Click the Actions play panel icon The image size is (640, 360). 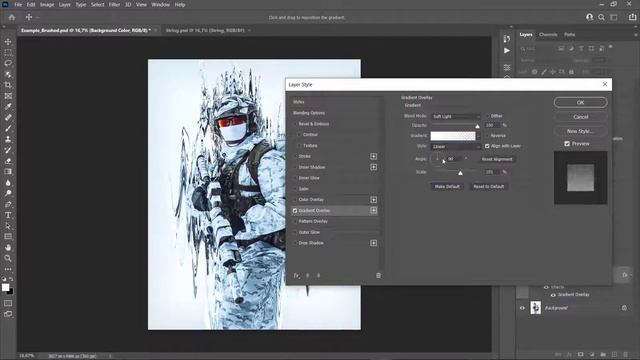pyautogui.click(x=507, y=51)
